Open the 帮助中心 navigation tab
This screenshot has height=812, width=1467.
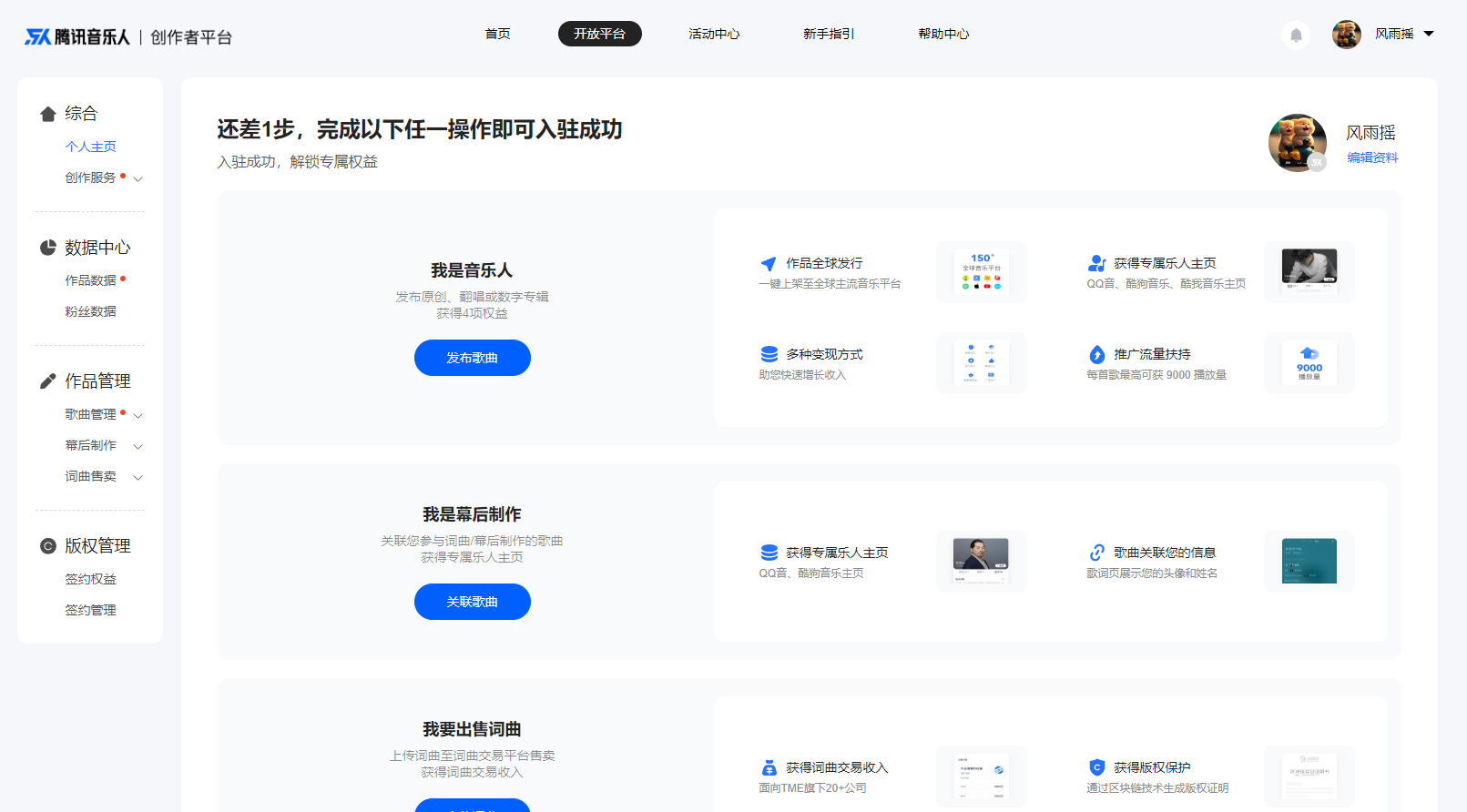(x=943, y=34)
